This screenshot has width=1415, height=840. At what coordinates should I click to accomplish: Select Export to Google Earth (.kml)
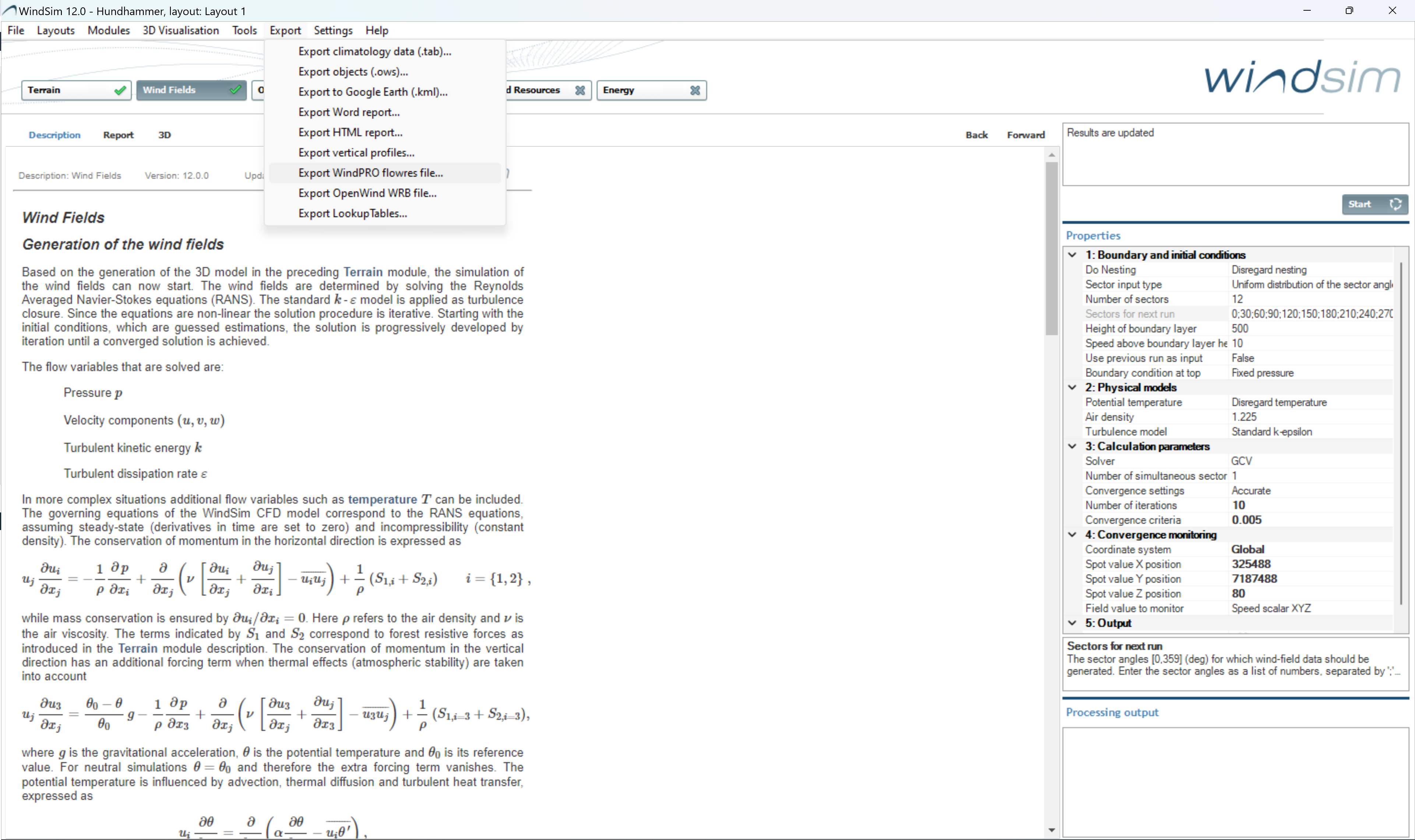point(373,92)
